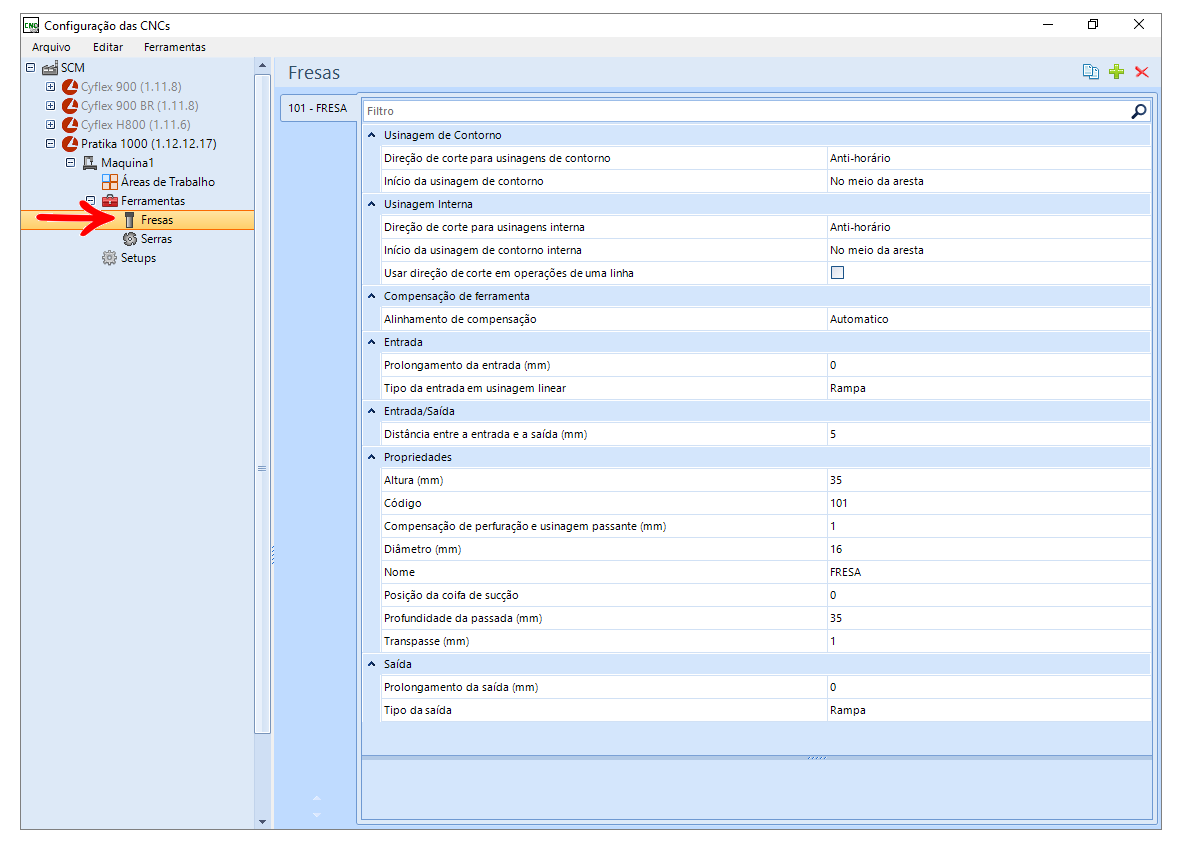Viewport: 1177px width, 843px height.
Task: Click the SCM factory icon in the tree
Action: click(x=50, y=68)
